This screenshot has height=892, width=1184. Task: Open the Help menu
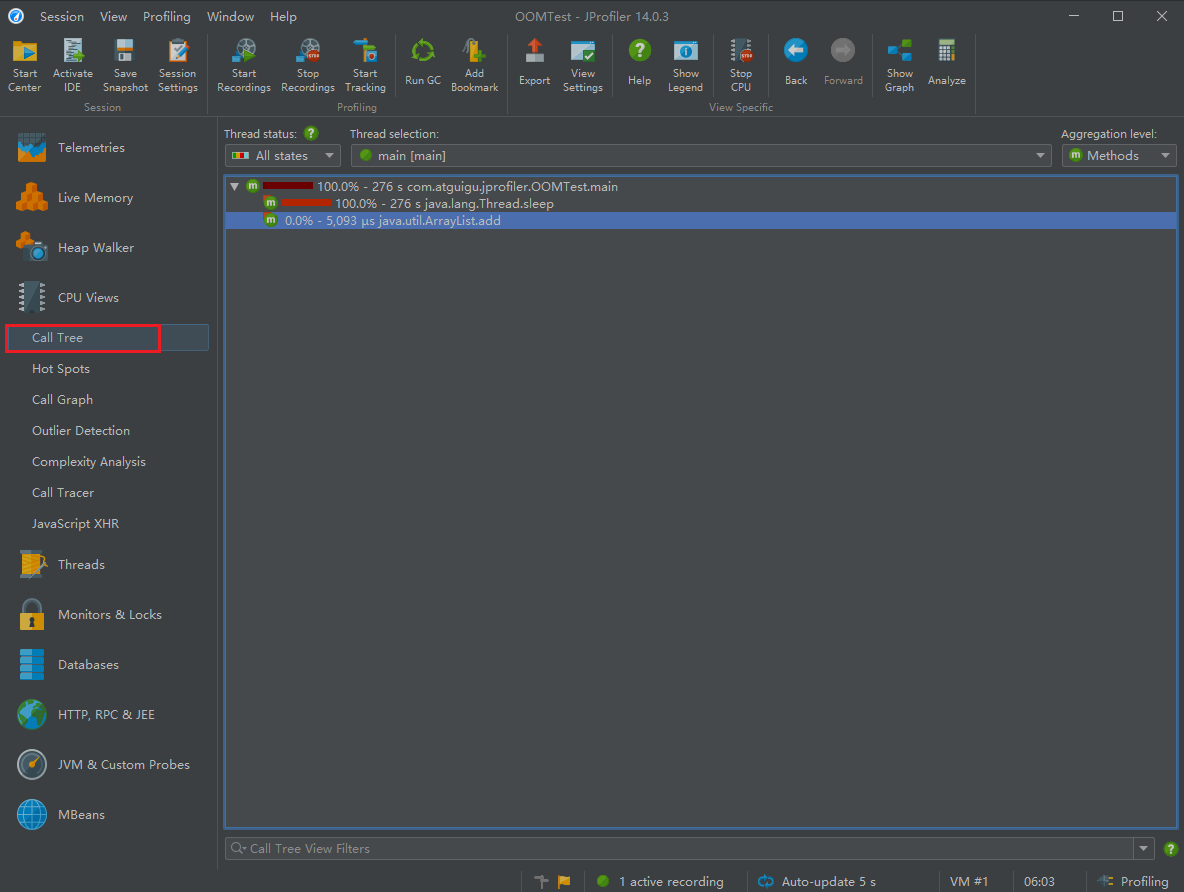coord(283,17)
